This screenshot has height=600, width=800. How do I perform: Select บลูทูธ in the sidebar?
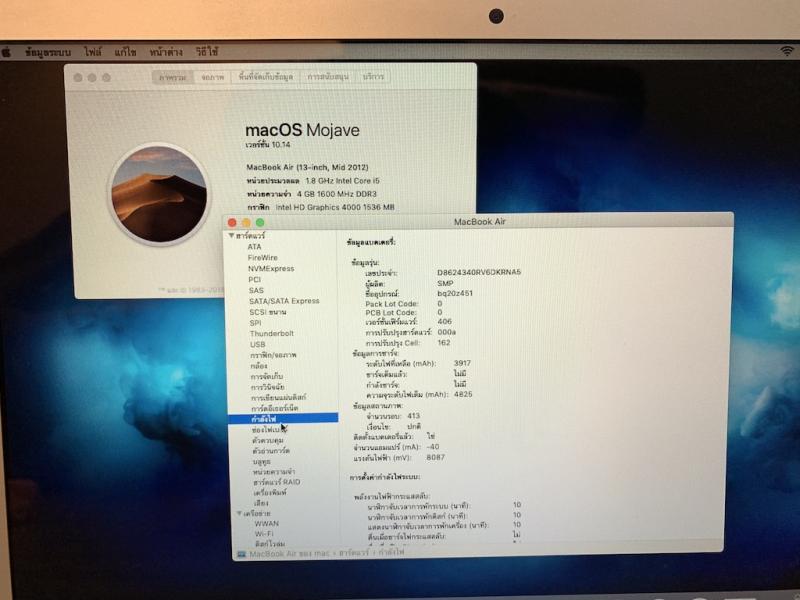click(x=262, y=462)
